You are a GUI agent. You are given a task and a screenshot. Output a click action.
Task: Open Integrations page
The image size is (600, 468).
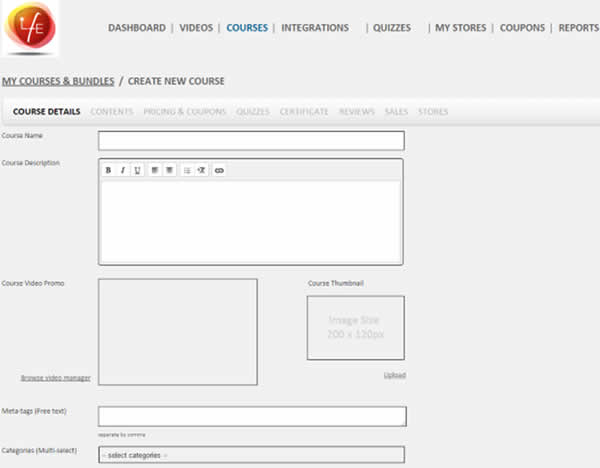tap(315, 28)
